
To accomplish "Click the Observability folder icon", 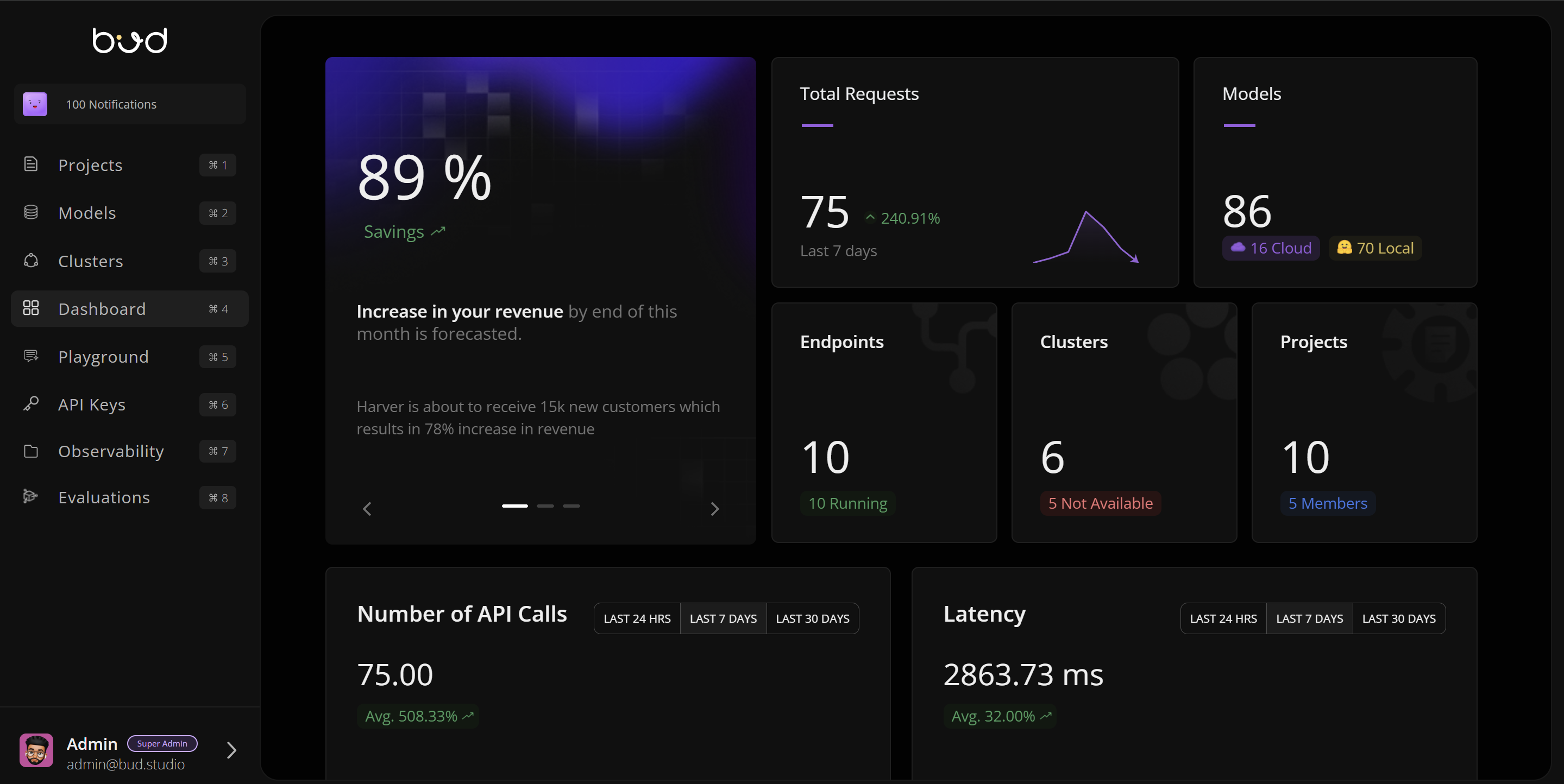I will 31,451.
